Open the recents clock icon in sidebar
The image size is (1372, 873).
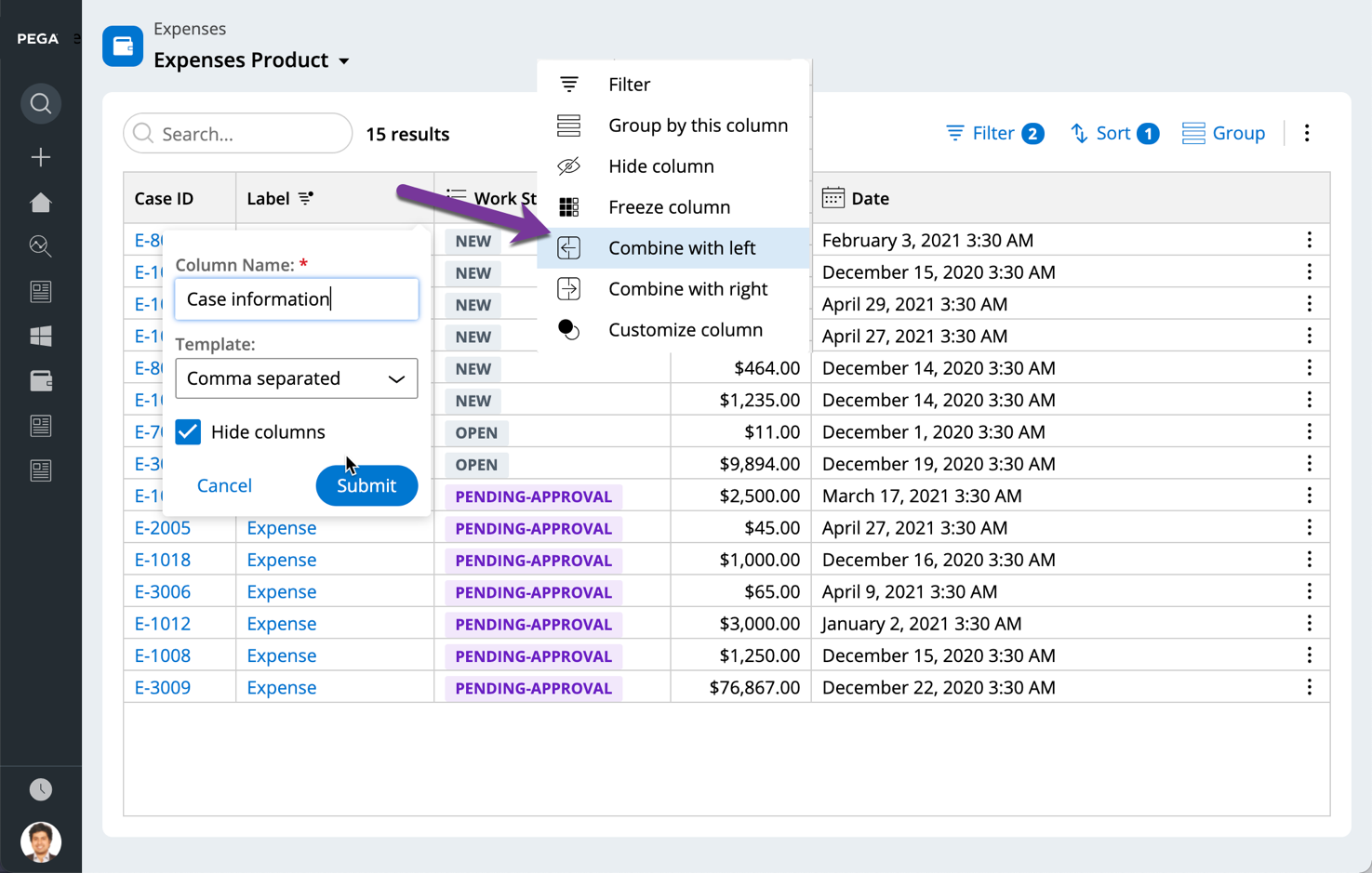pyautogui.click(x=40, y=789)
